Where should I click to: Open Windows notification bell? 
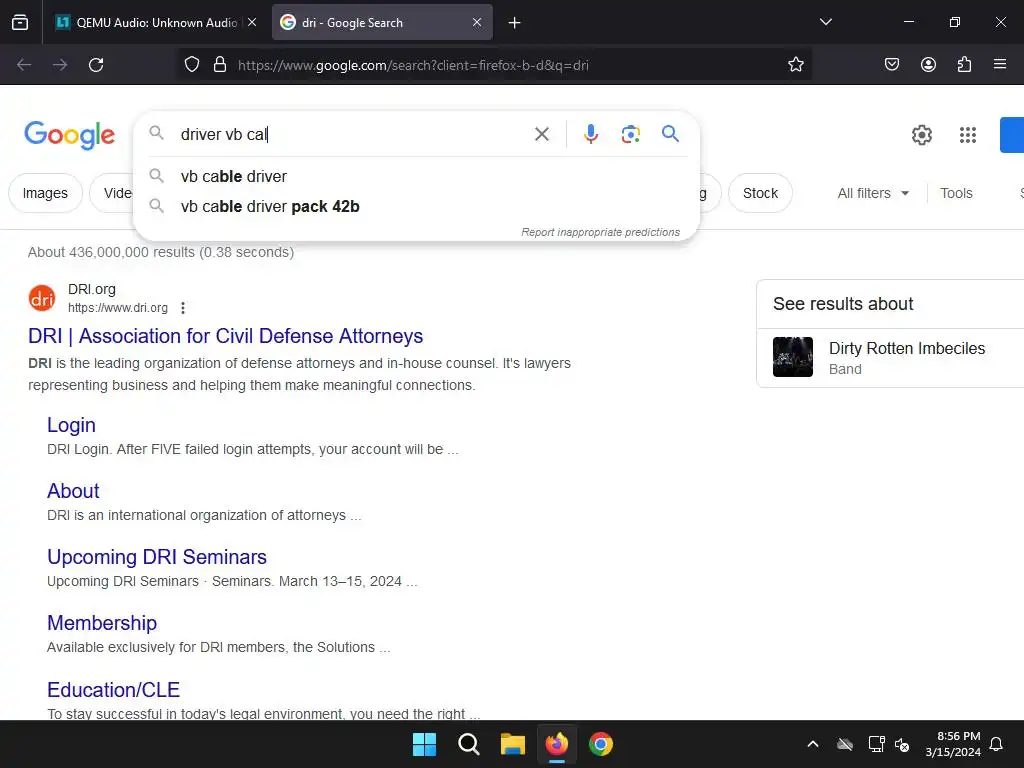[x=997, y=744]
